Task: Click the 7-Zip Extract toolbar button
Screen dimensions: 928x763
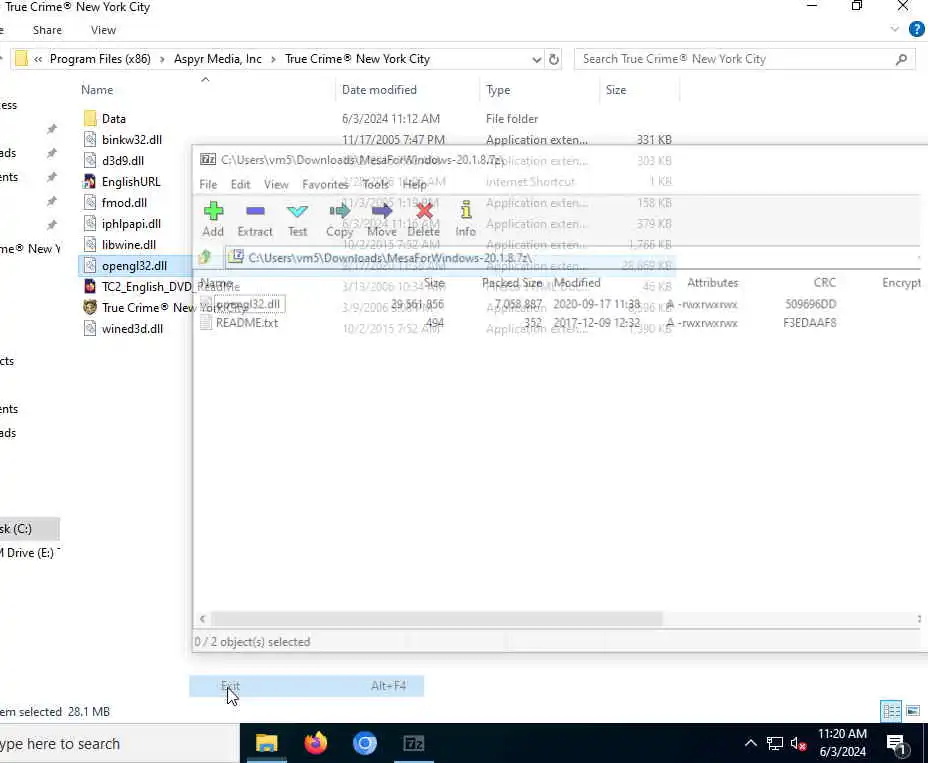Action: point(255,220)
